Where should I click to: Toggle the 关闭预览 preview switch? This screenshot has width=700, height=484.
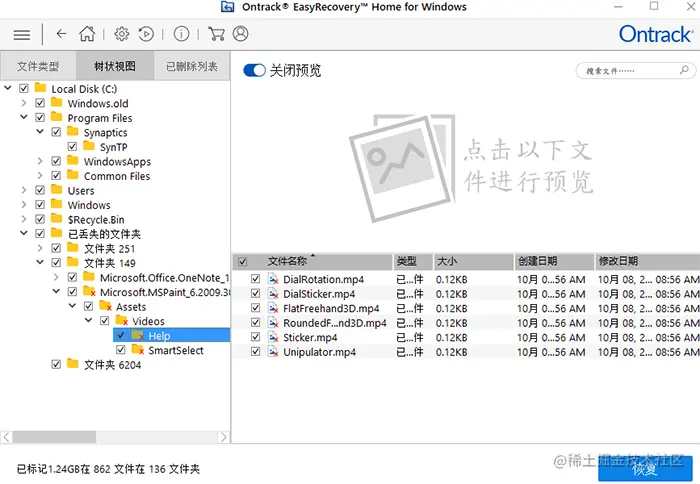click(254, 71)
